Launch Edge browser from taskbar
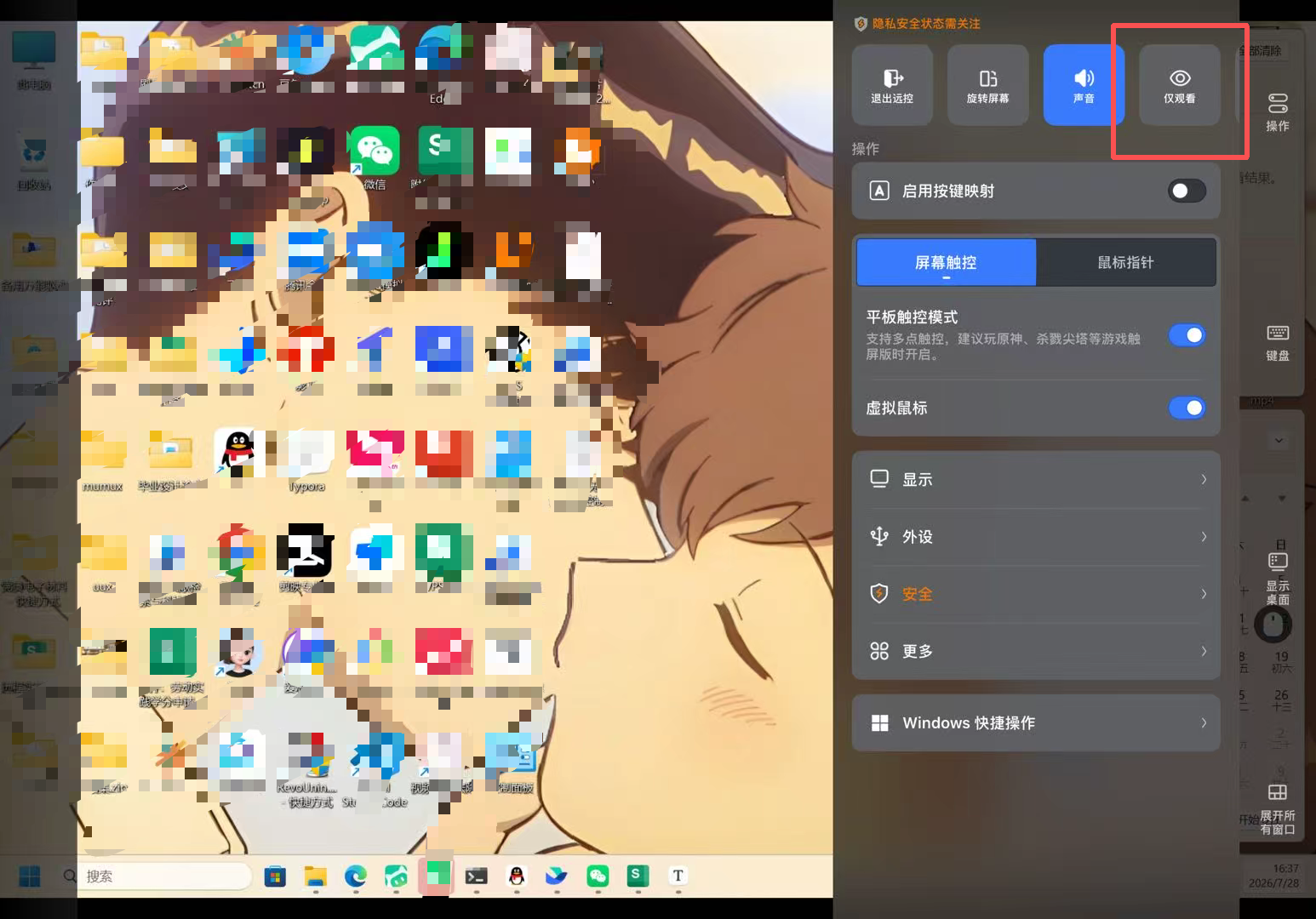The image size is (1316, 919). [x=356, y=876]
